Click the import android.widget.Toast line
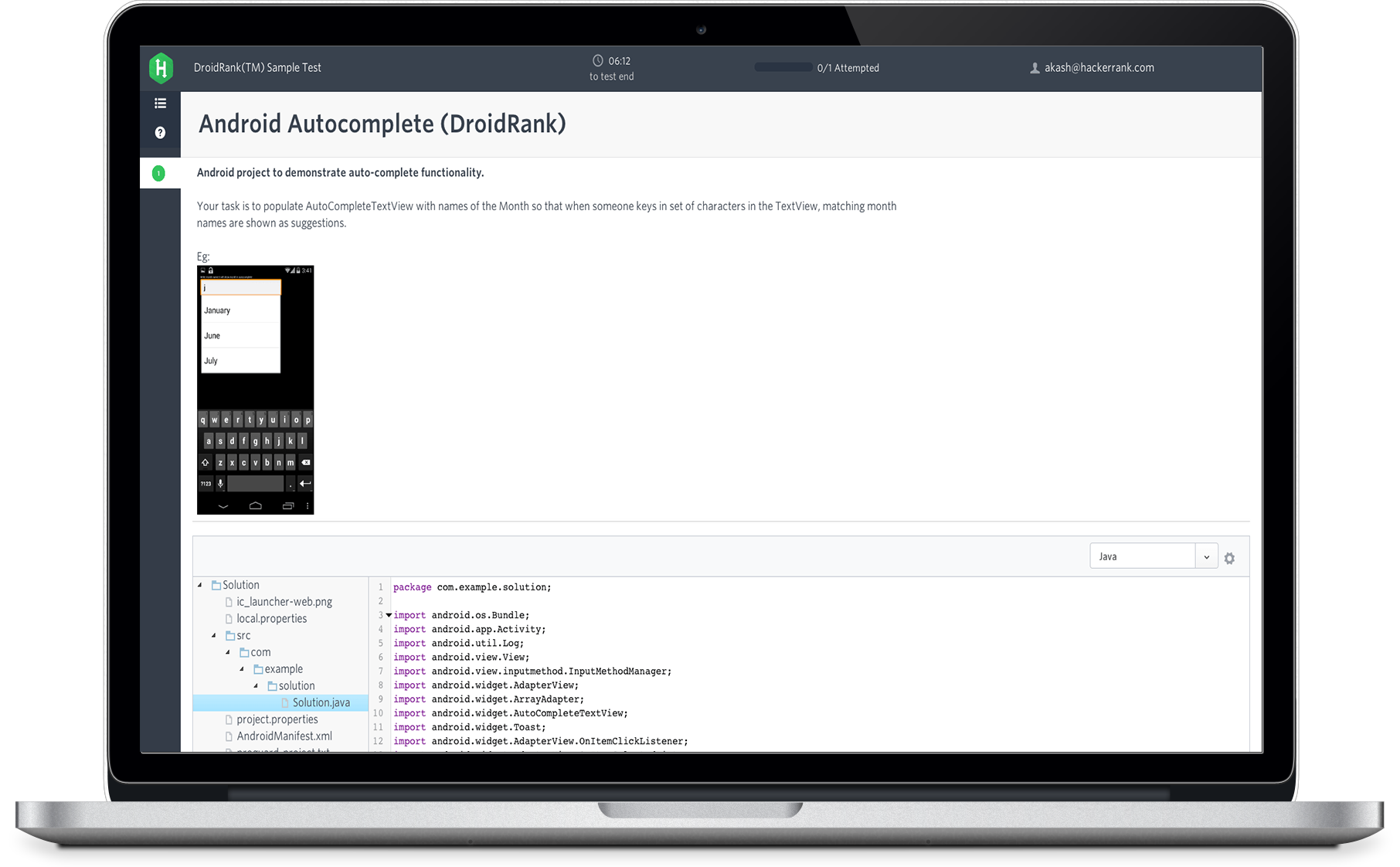Screen dimensions: 1400x867 coord(470,728)
